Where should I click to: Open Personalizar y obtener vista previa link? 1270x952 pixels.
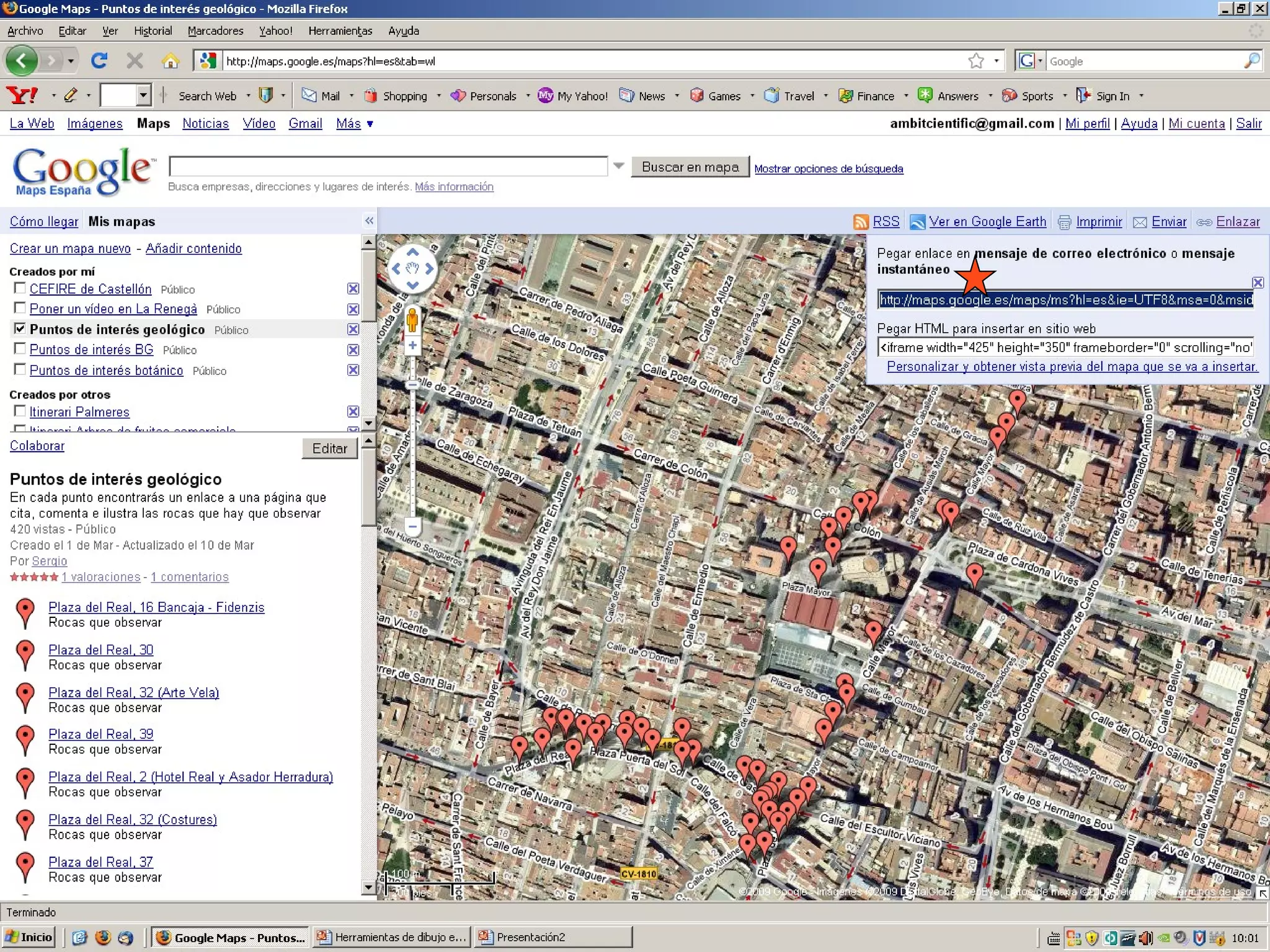pyautogui.click(x=1072, y=366)
